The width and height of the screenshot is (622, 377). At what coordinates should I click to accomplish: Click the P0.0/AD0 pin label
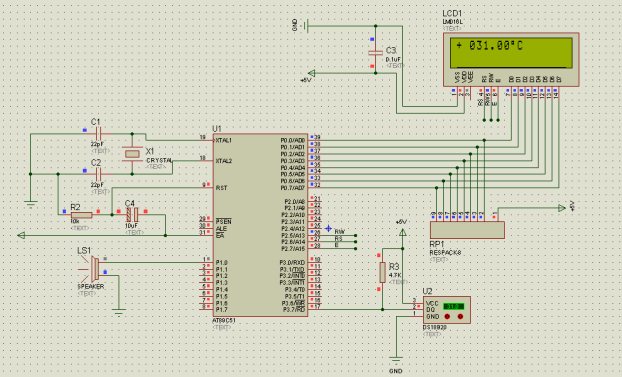(293, 140)
